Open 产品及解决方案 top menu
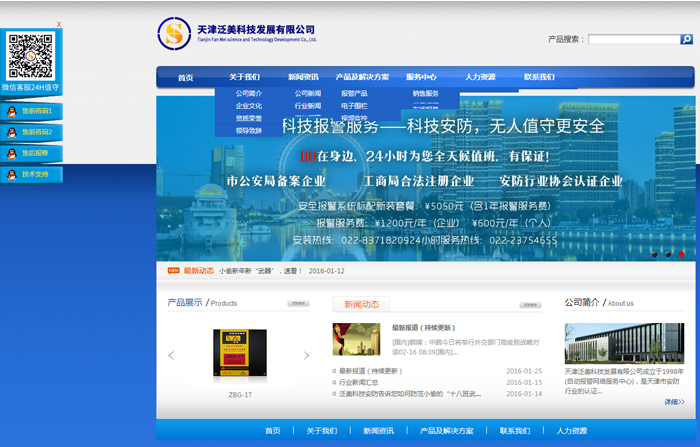Screen dimensions: 700x447 (362, 77)
